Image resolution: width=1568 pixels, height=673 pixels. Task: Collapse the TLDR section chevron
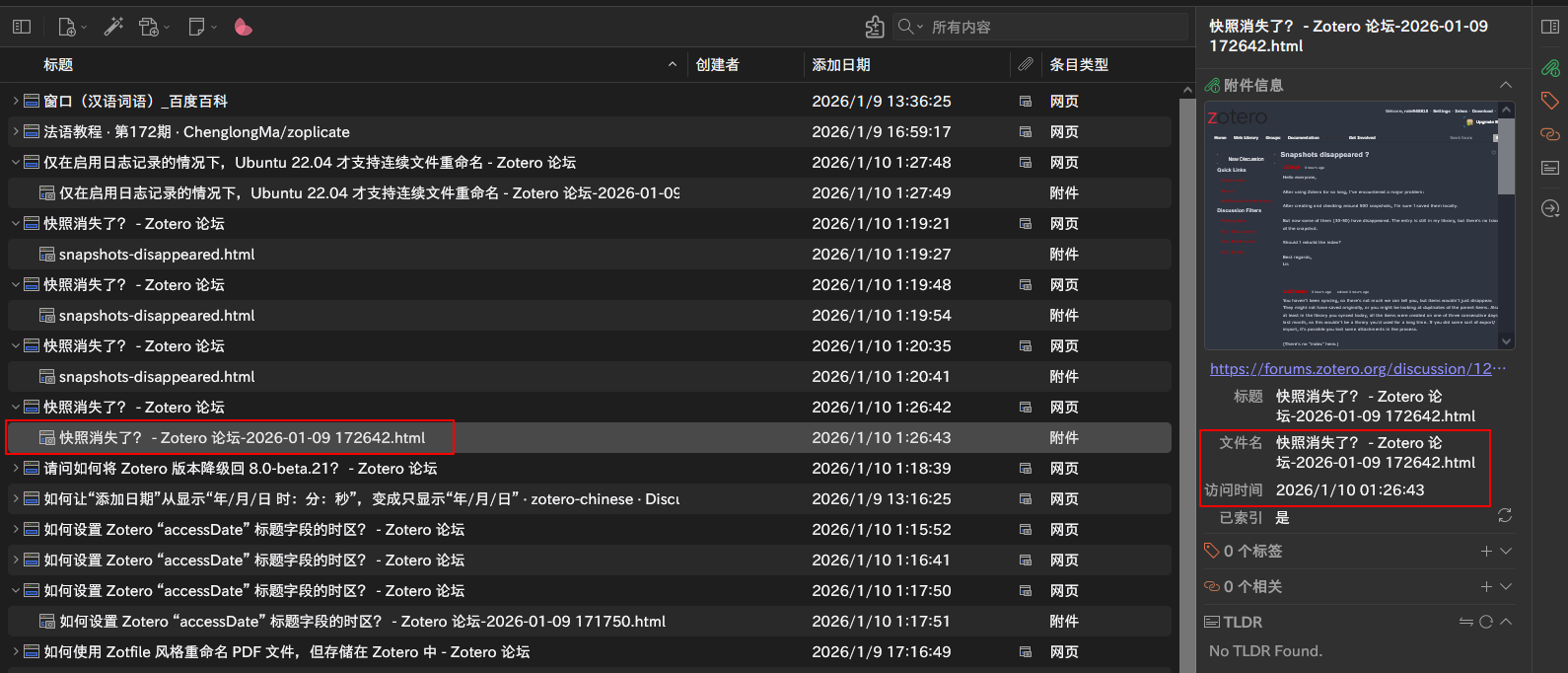click(x=1506, y=622)
